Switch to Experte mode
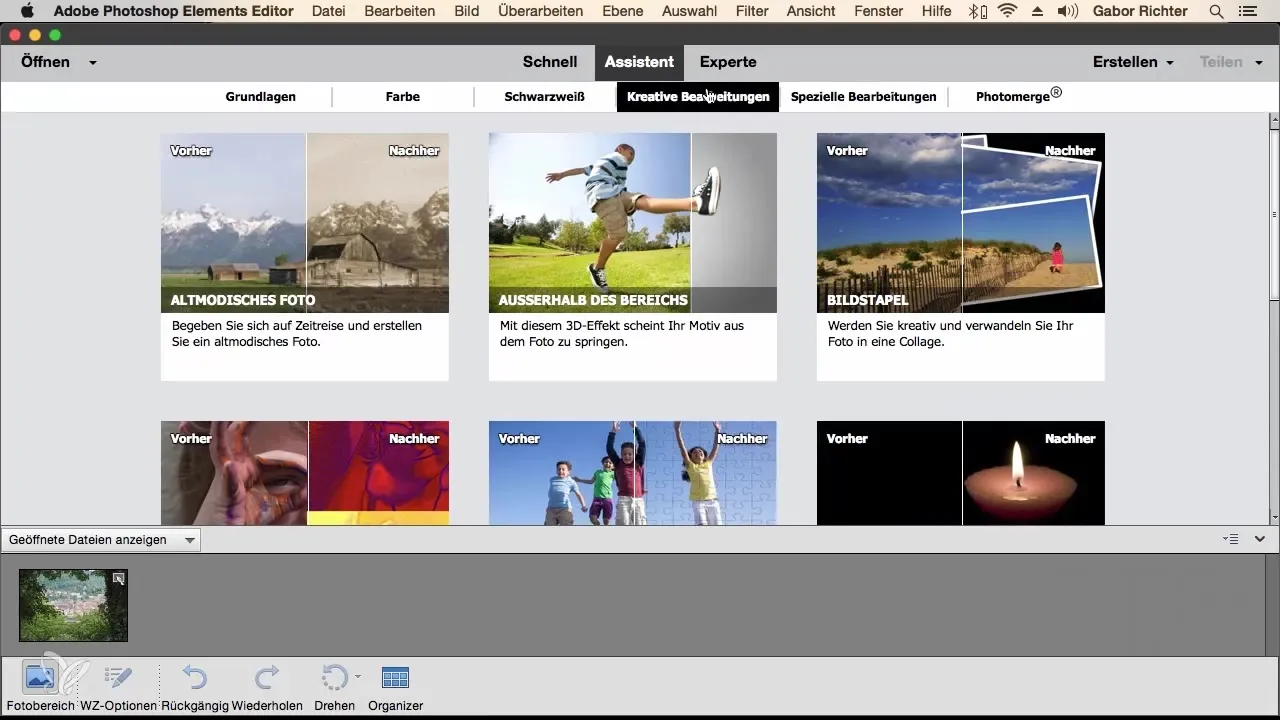The height and width of the screenshot is (720, 1280). tap(728, 62)
